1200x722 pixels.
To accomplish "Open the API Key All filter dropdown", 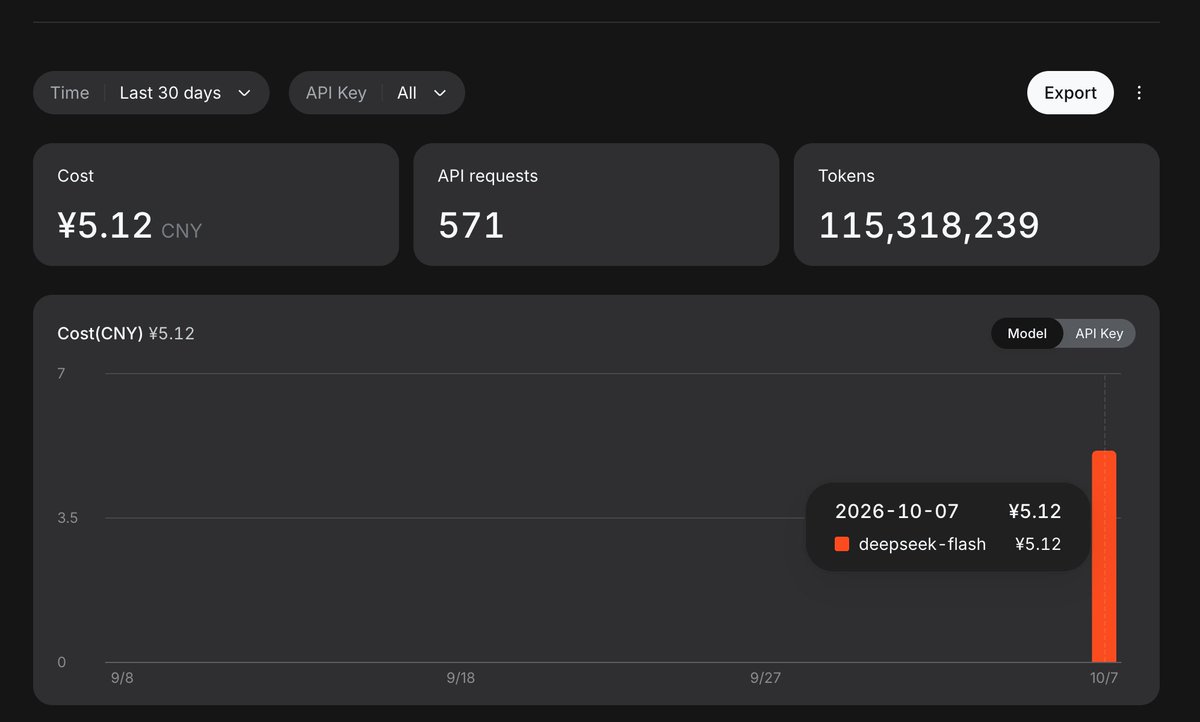I will [377, 93].
